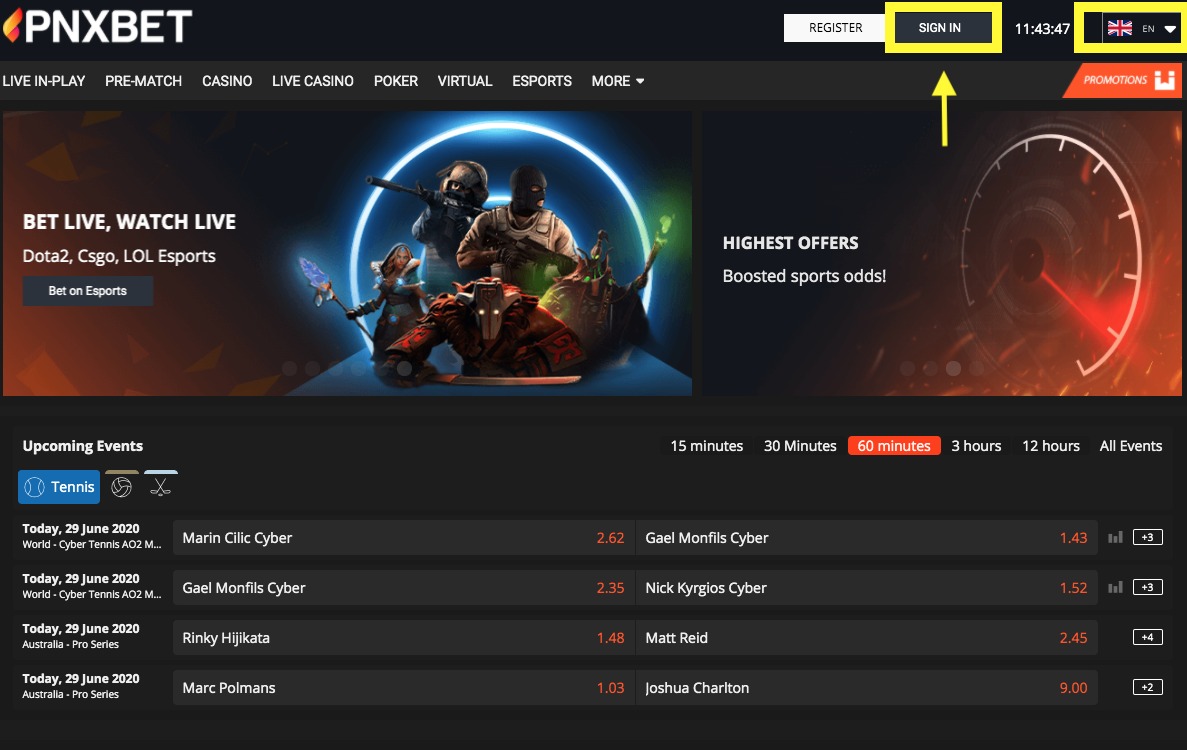Bet on Marin Cilic Cyber at 2.62

(403, 537)
